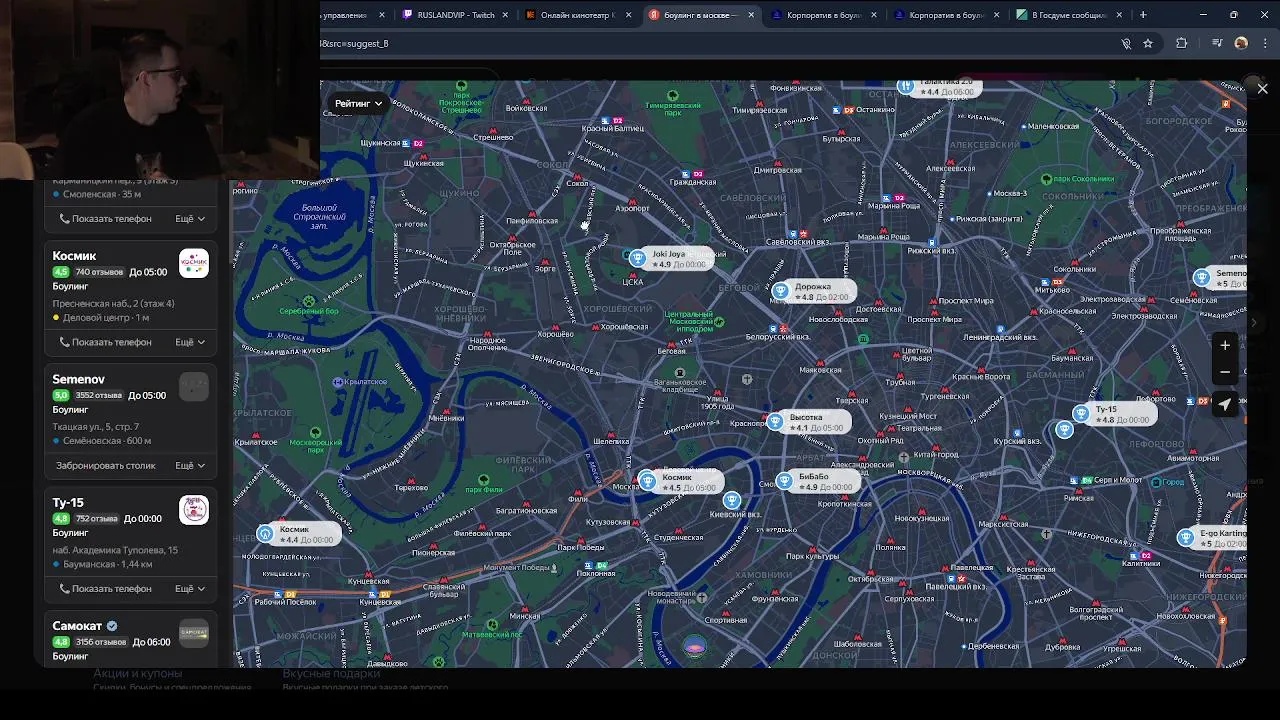Click Забронировать столик for Semenov
The height and width of the screenshot is (720, 1280).
click(x=106, y=465)
